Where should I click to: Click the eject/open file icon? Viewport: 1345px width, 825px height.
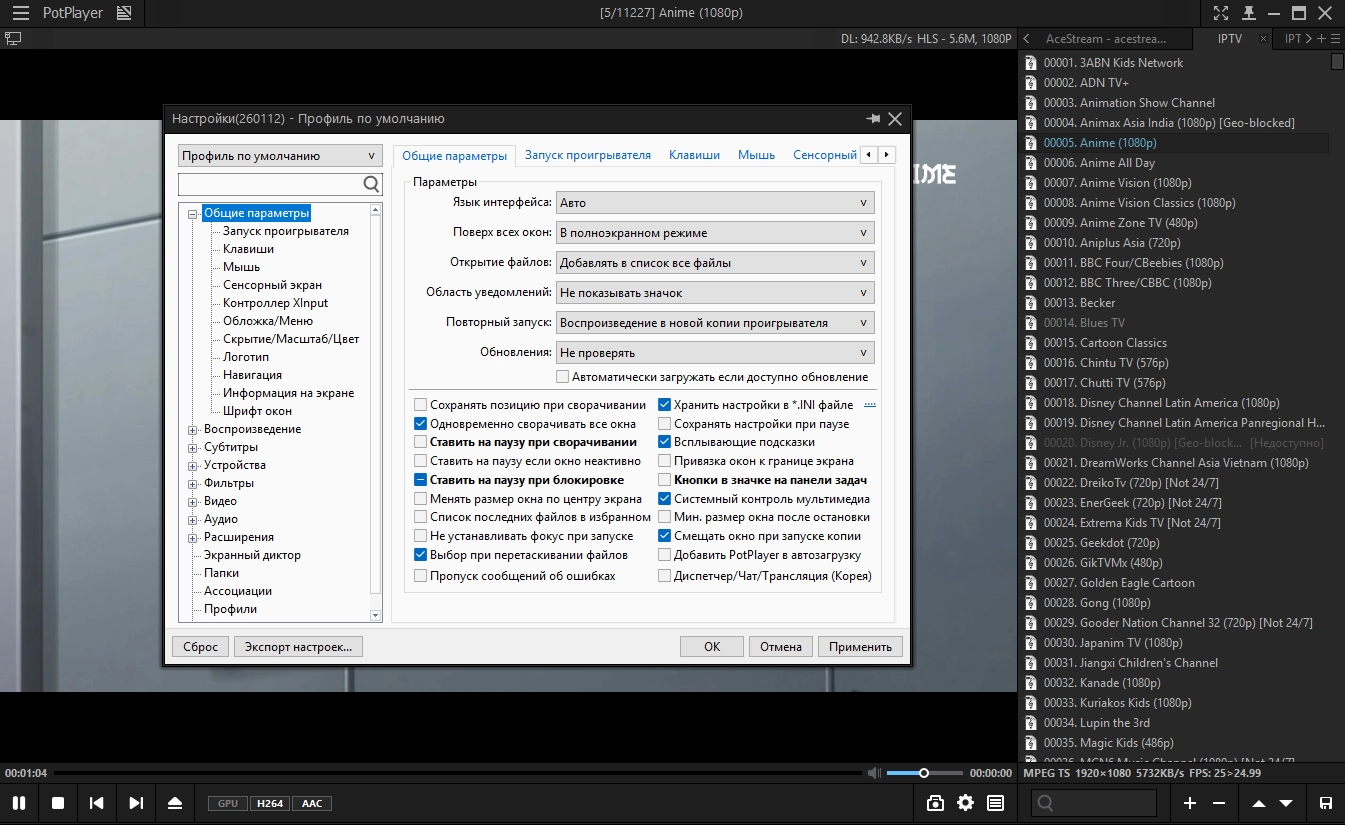click(175, 803)
